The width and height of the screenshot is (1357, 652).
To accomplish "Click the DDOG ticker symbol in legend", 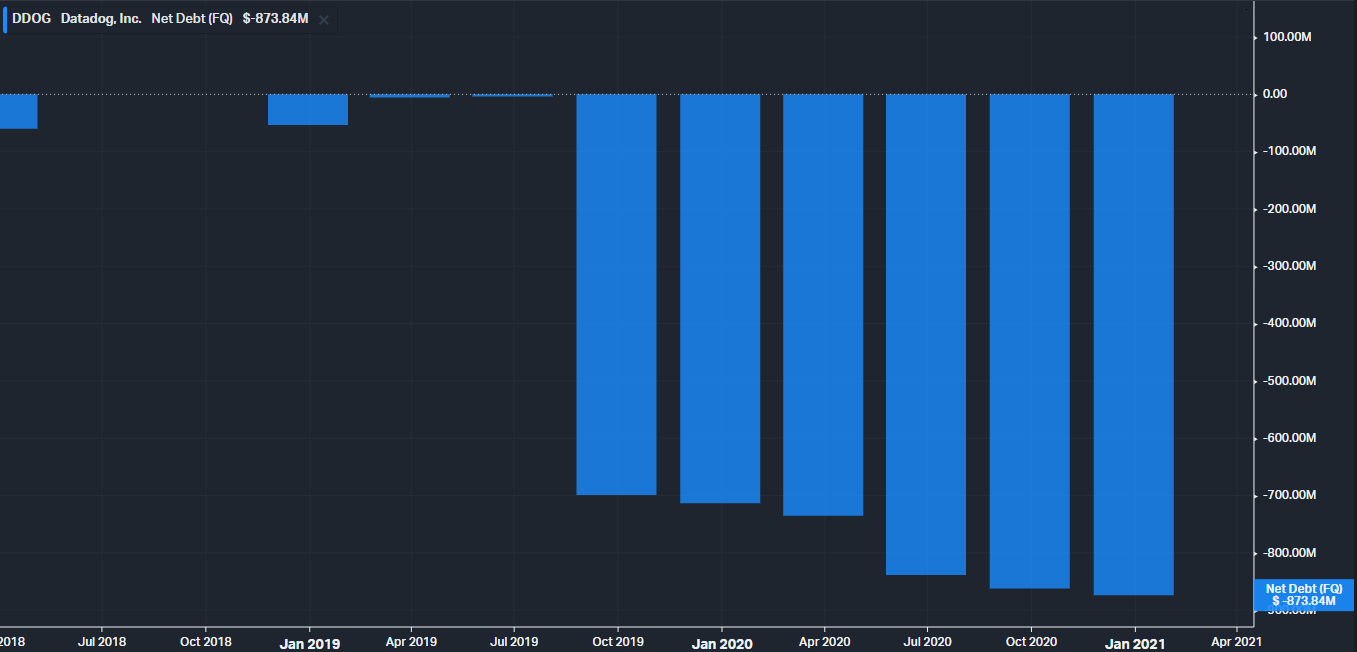I will (31, 19).
